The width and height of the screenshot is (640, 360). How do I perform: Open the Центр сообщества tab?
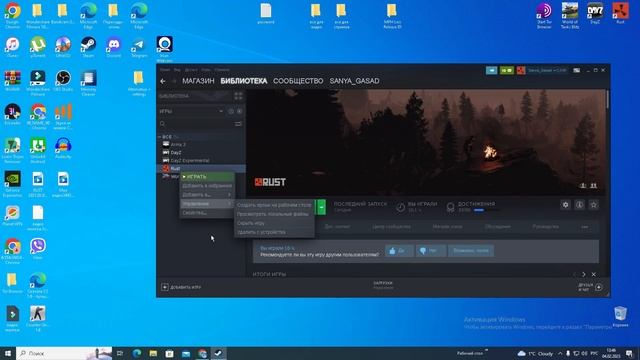[391, 227]
